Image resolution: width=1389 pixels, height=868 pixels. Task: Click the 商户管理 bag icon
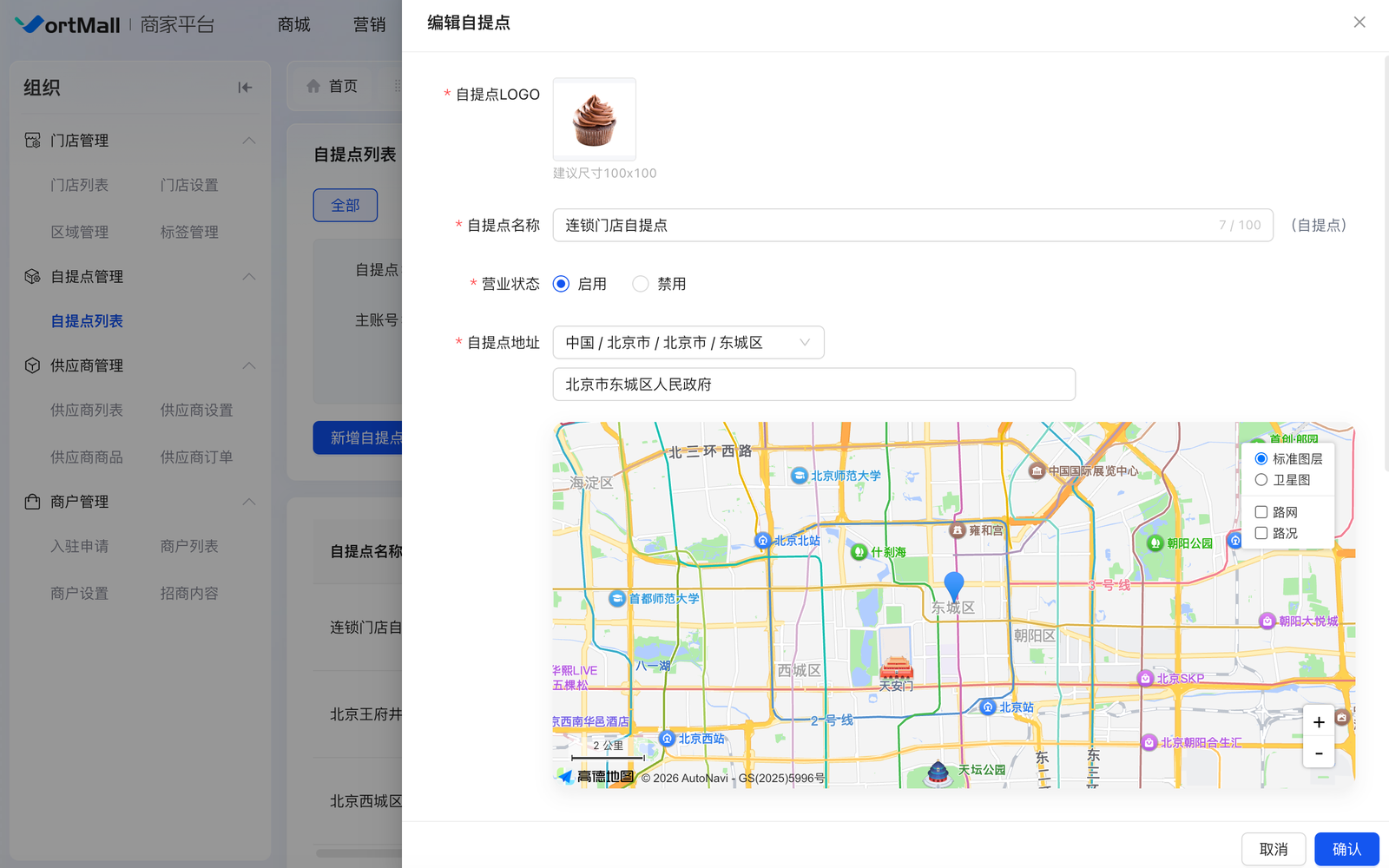32,502
